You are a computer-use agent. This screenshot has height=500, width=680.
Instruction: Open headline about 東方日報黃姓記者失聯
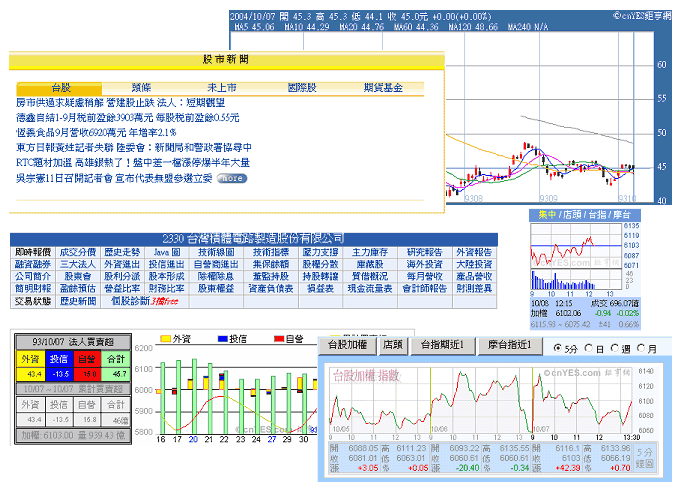[x=134, y=148]
